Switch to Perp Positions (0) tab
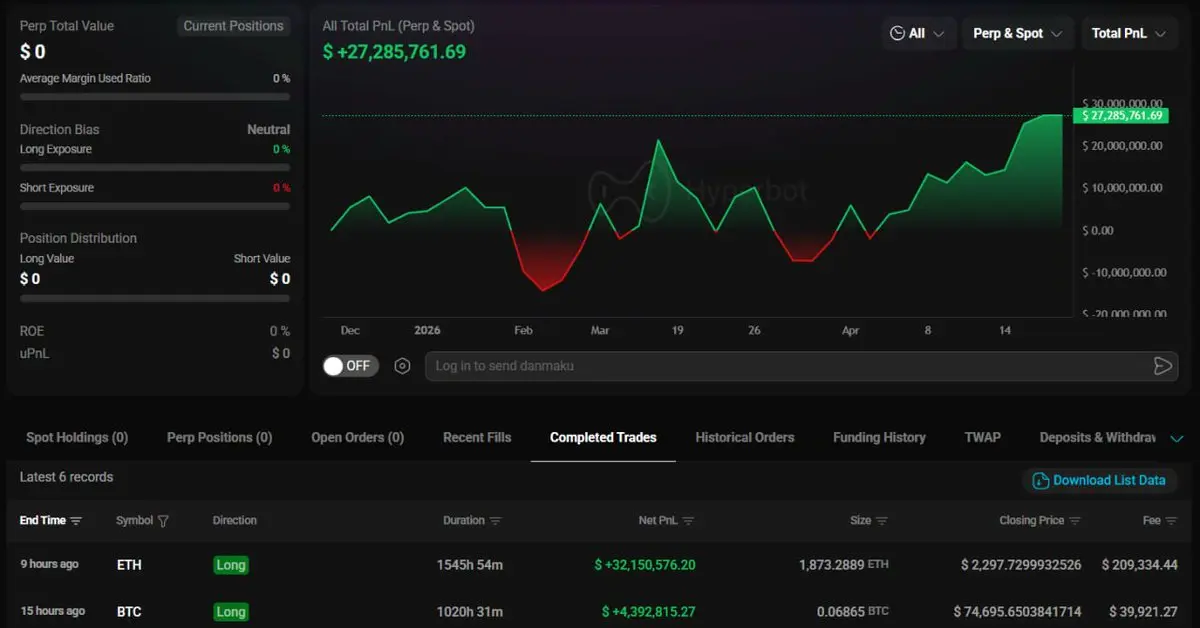Image resolution: width=1200 pixels, height=628 pixels. coord(219,437)
